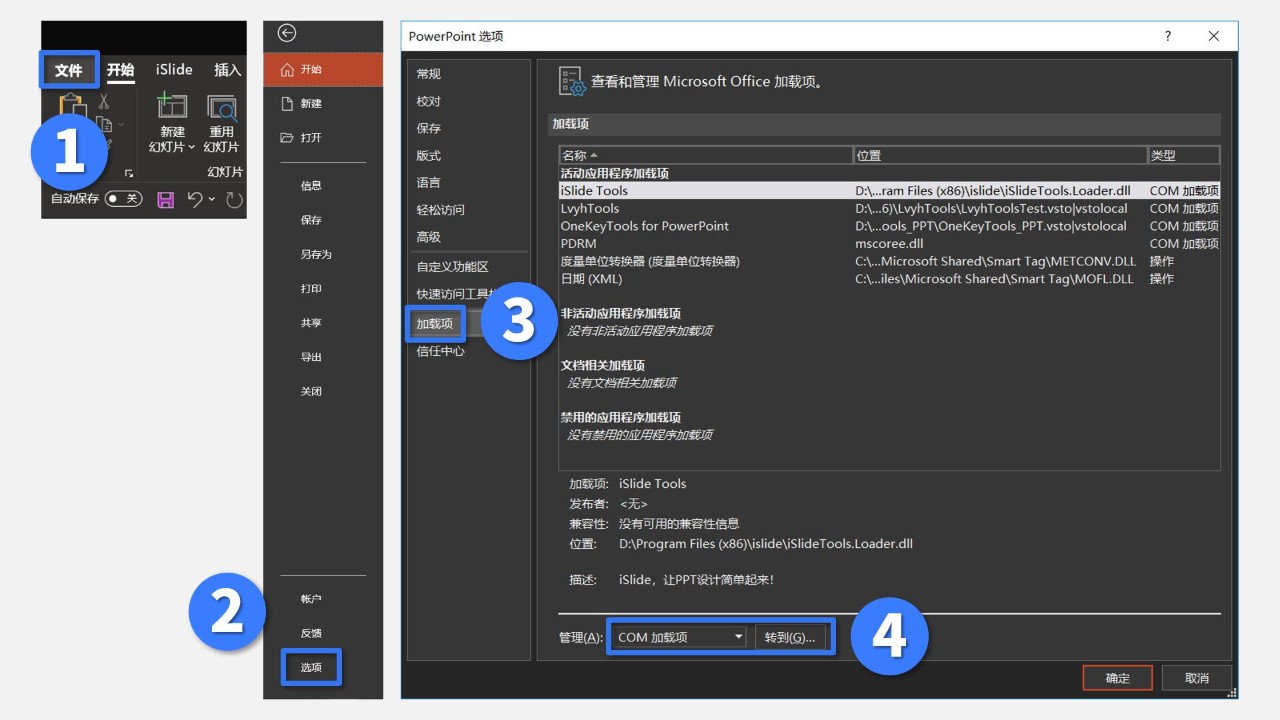Select the 重用幻灯片 (Reuse Slides) icon
Image resolution: width=1280 pixels, height=720 pixels.
coord(221,108)
